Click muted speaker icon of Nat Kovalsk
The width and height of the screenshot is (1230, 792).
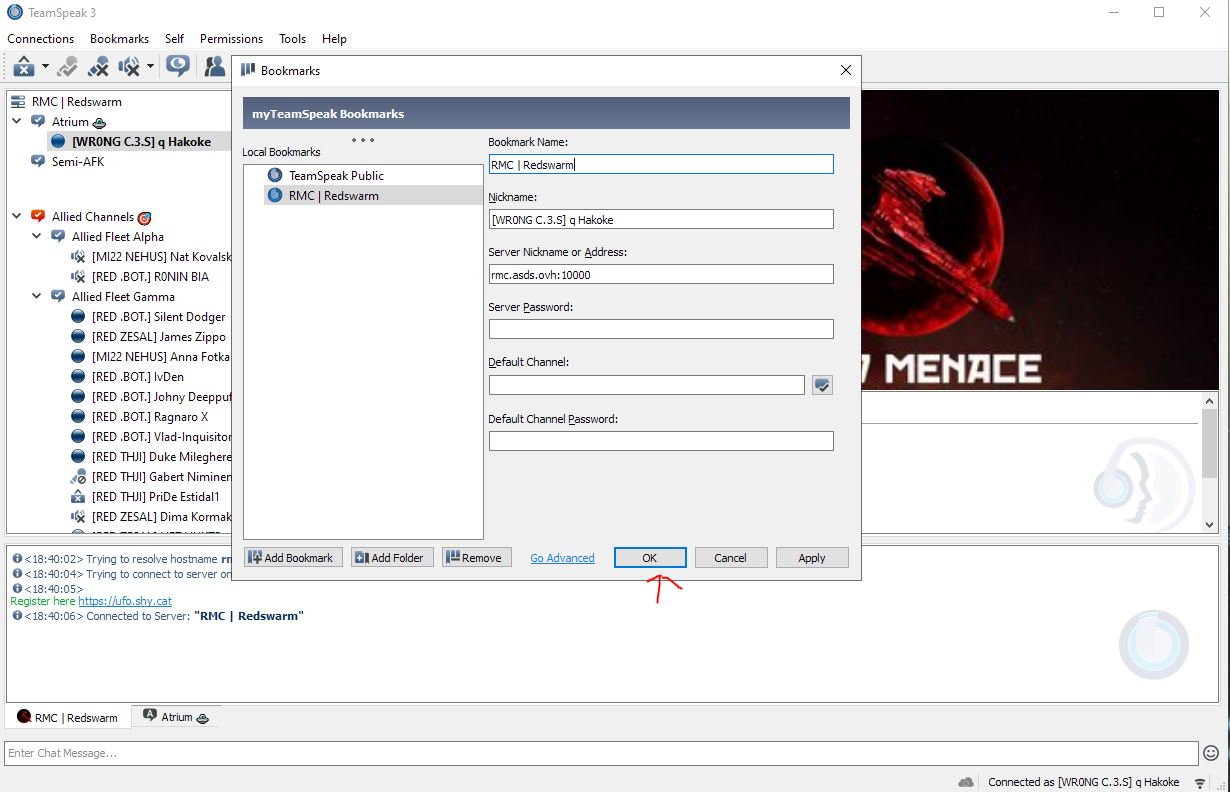tap(78, 257)
